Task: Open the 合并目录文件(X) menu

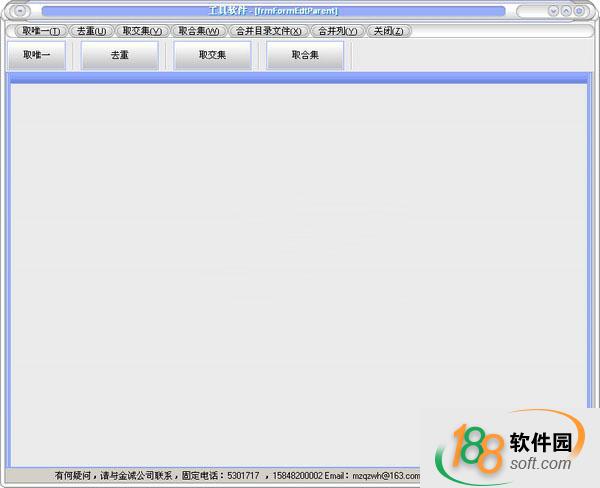Action: [268, 31]
